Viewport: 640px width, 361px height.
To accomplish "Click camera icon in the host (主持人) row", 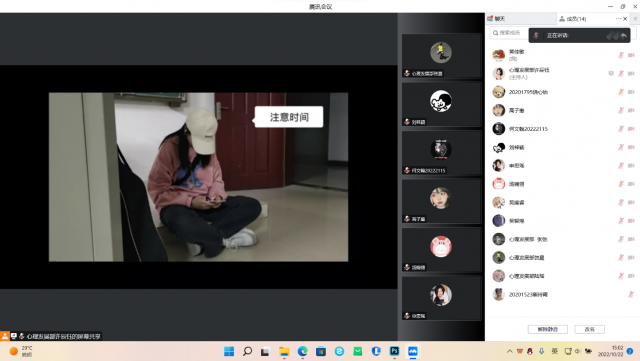I will (631, 74).
